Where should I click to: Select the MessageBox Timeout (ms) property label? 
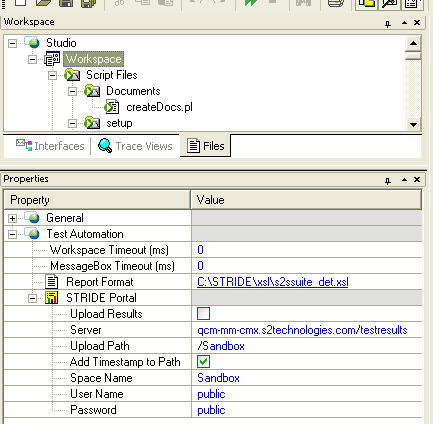coord(112,266)
